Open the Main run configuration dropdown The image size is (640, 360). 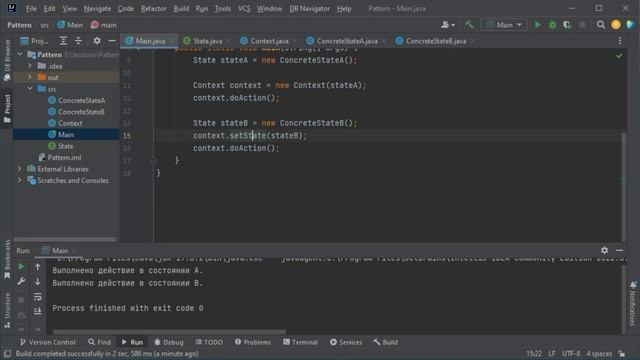click(504, 25)
